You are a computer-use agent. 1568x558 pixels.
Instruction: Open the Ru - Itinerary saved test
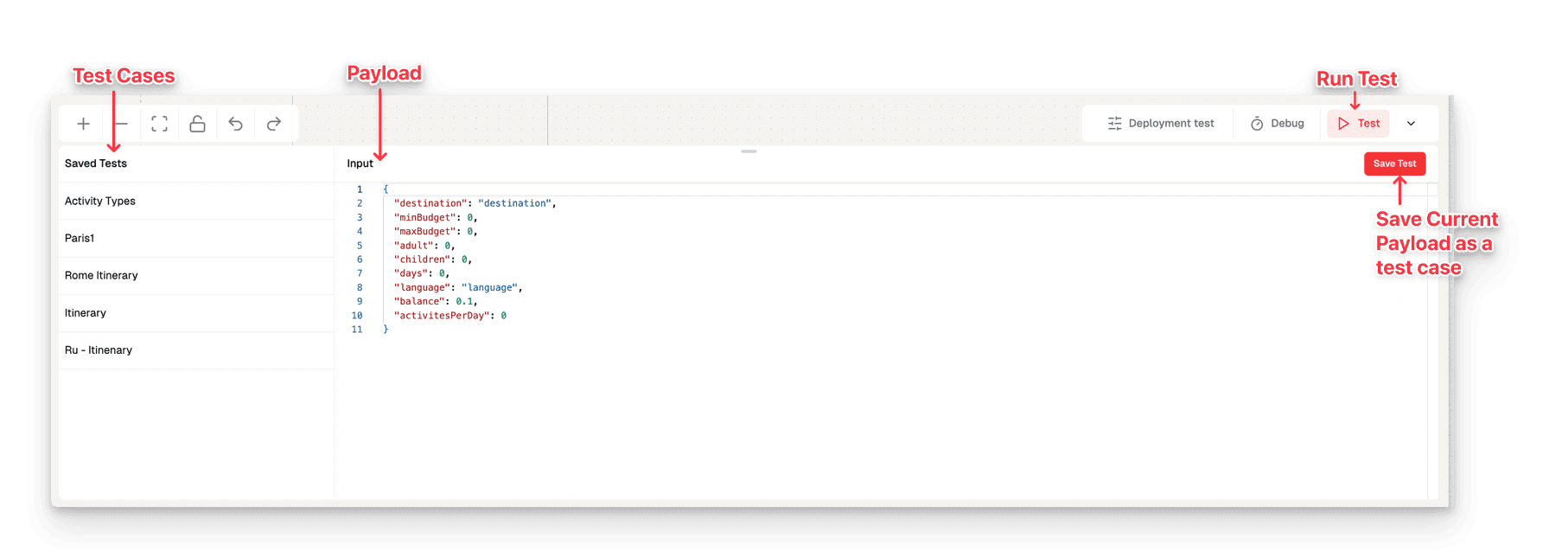(x=196, y=350)
